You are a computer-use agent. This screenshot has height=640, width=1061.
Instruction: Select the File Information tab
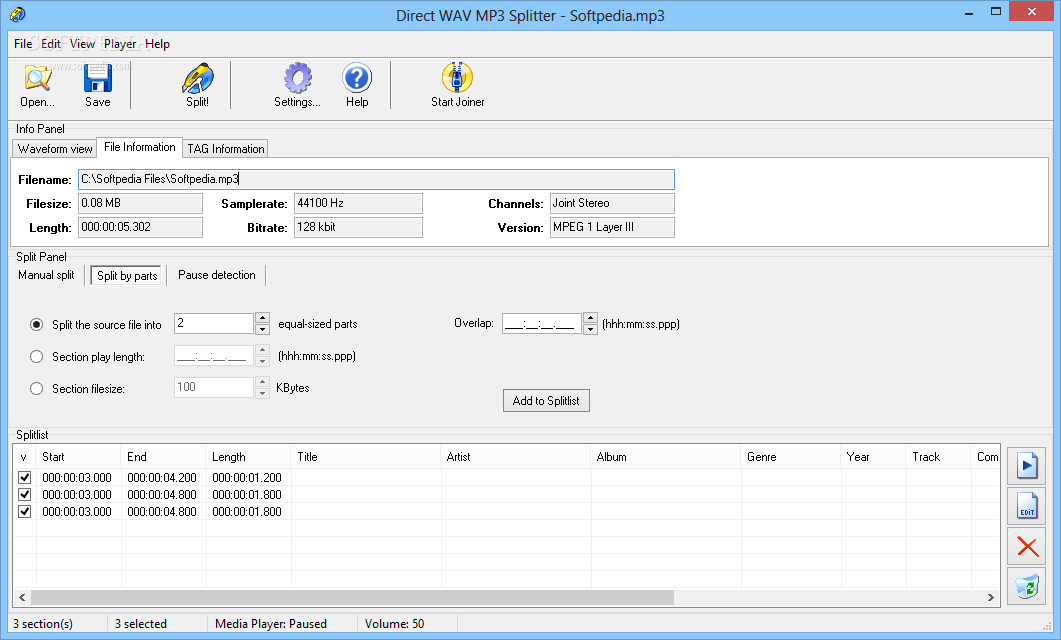click(139, 147)
